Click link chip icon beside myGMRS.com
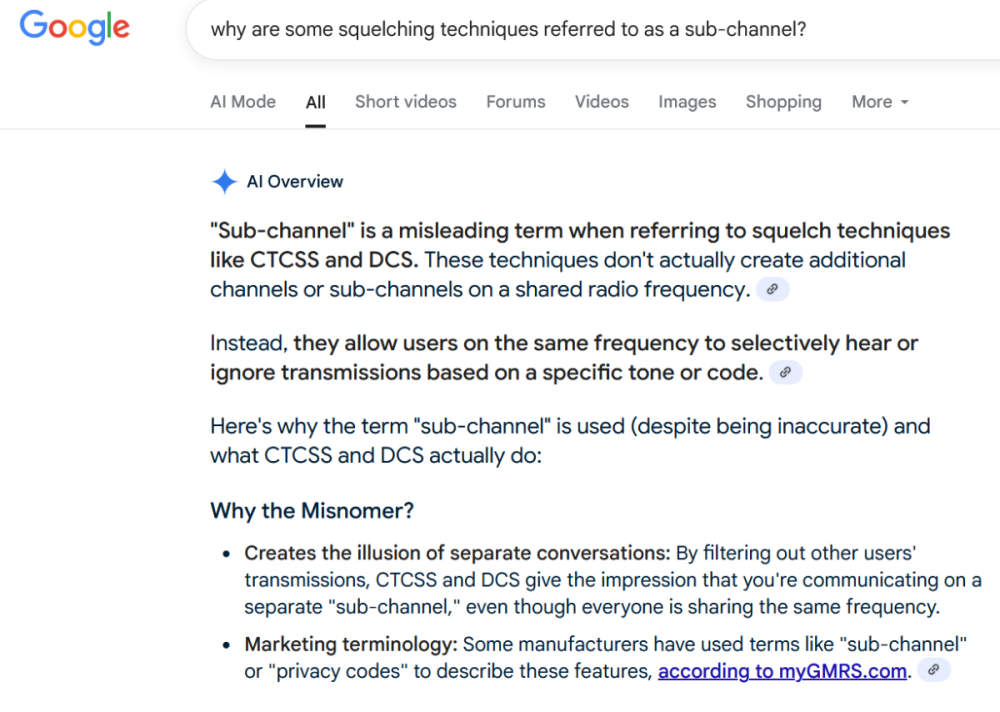The image size is (1000, 712). click(932, 670)
